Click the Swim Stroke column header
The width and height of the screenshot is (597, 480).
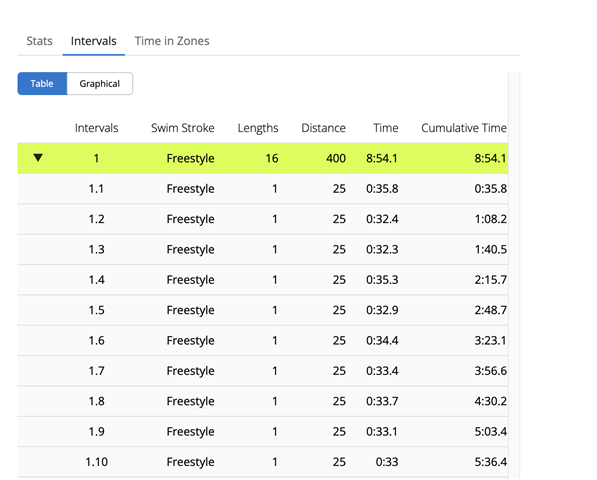(x=183, y=128)
